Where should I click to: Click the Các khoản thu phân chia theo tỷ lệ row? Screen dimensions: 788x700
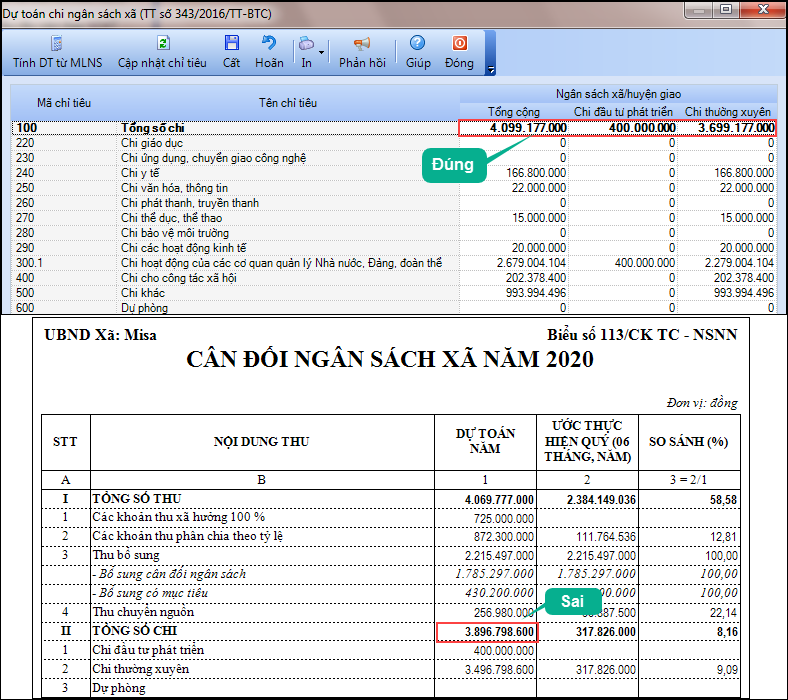coord(390,537)
